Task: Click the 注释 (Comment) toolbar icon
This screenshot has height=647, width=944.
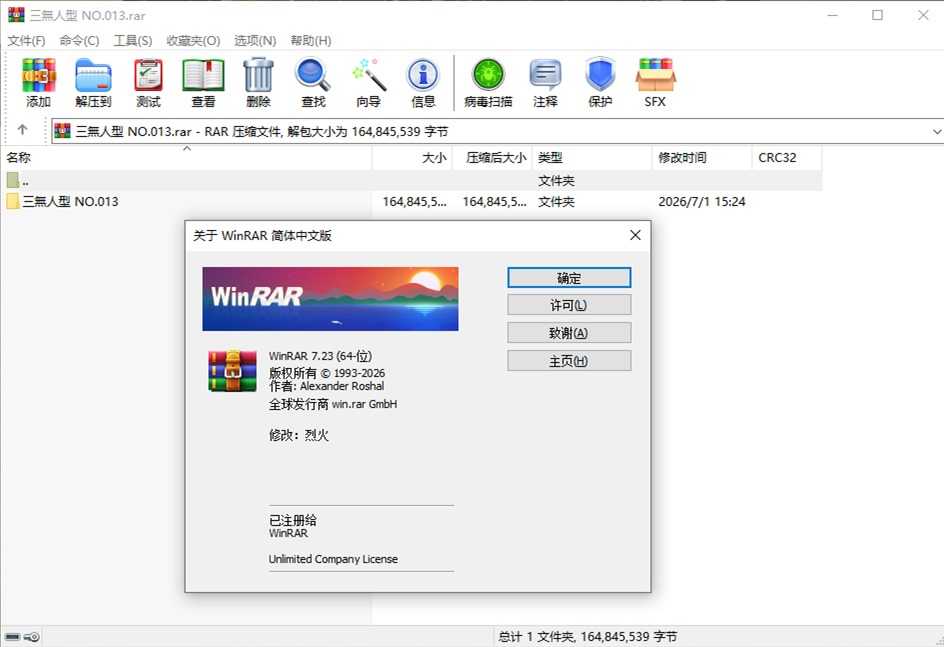Action: pos(545,75)
